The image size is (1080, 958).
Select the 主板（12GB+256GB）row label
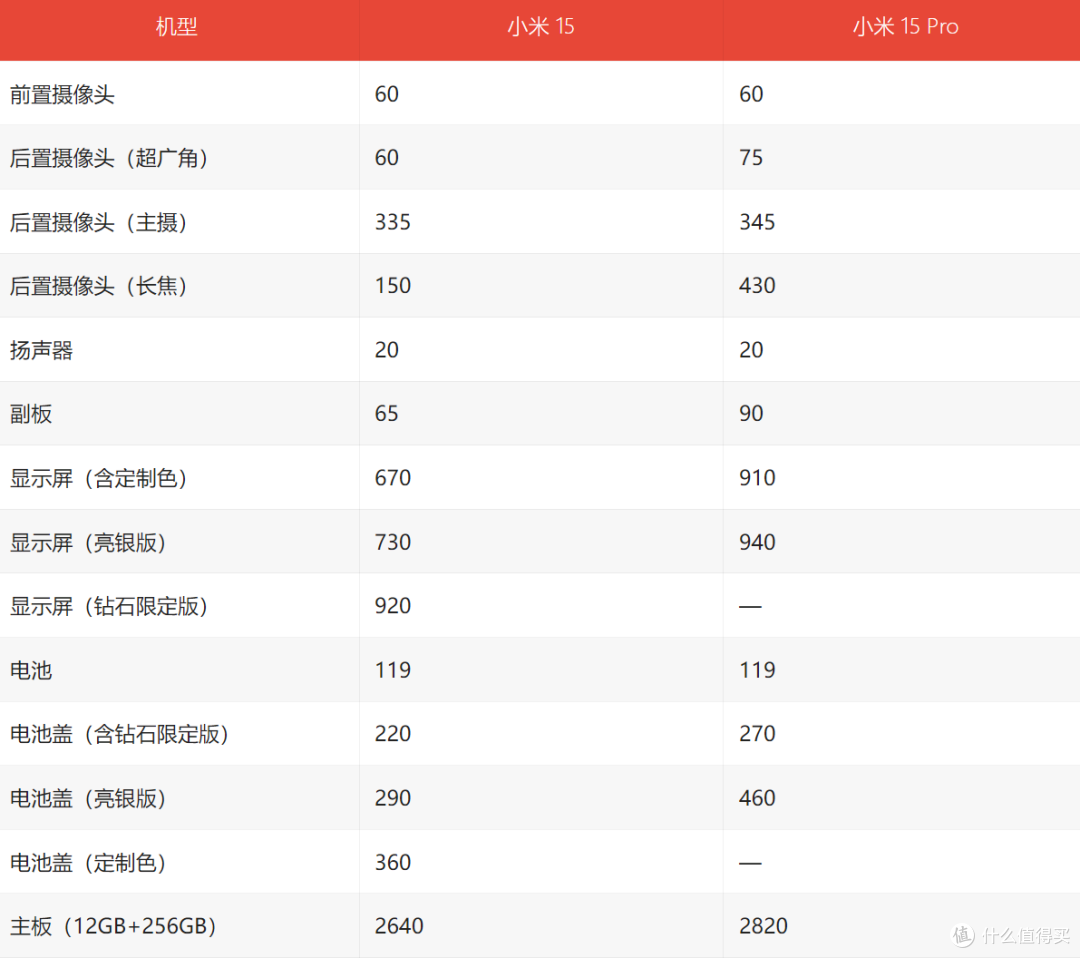114,926
